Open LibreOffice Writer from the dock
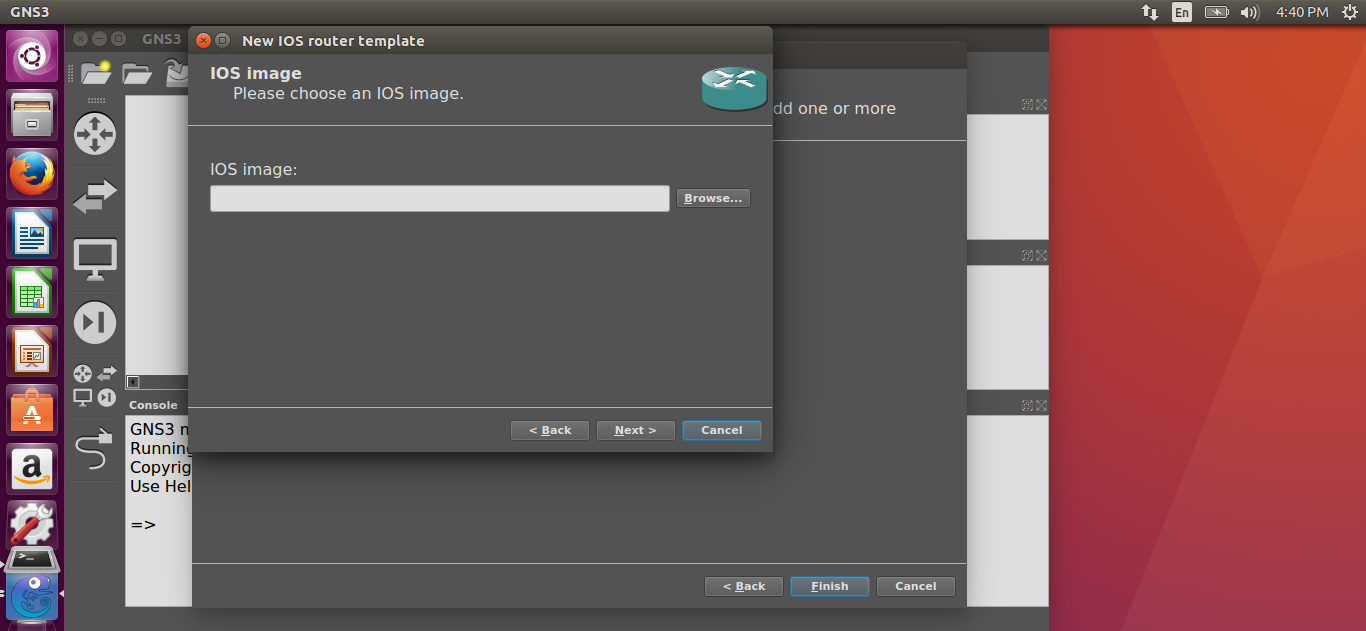The image size is (1366, 631). pyautogui.click(x=32, y=233)
